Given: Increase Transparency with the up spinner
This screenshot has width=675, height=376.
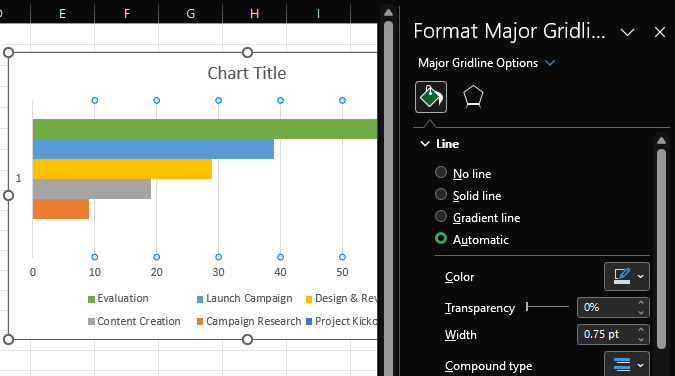Looking at the screenshot, I should (641, 303).
